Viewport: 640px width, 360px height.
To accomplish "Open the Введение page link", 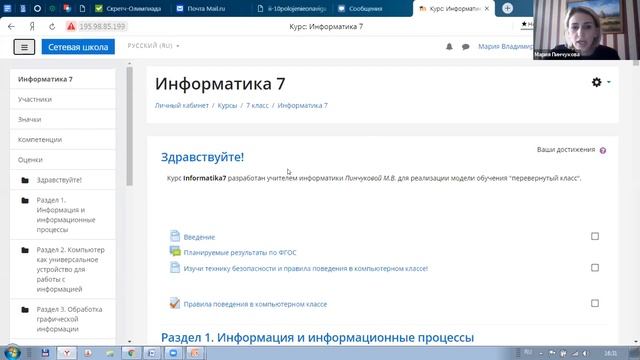I will click(x=199, y=237).
